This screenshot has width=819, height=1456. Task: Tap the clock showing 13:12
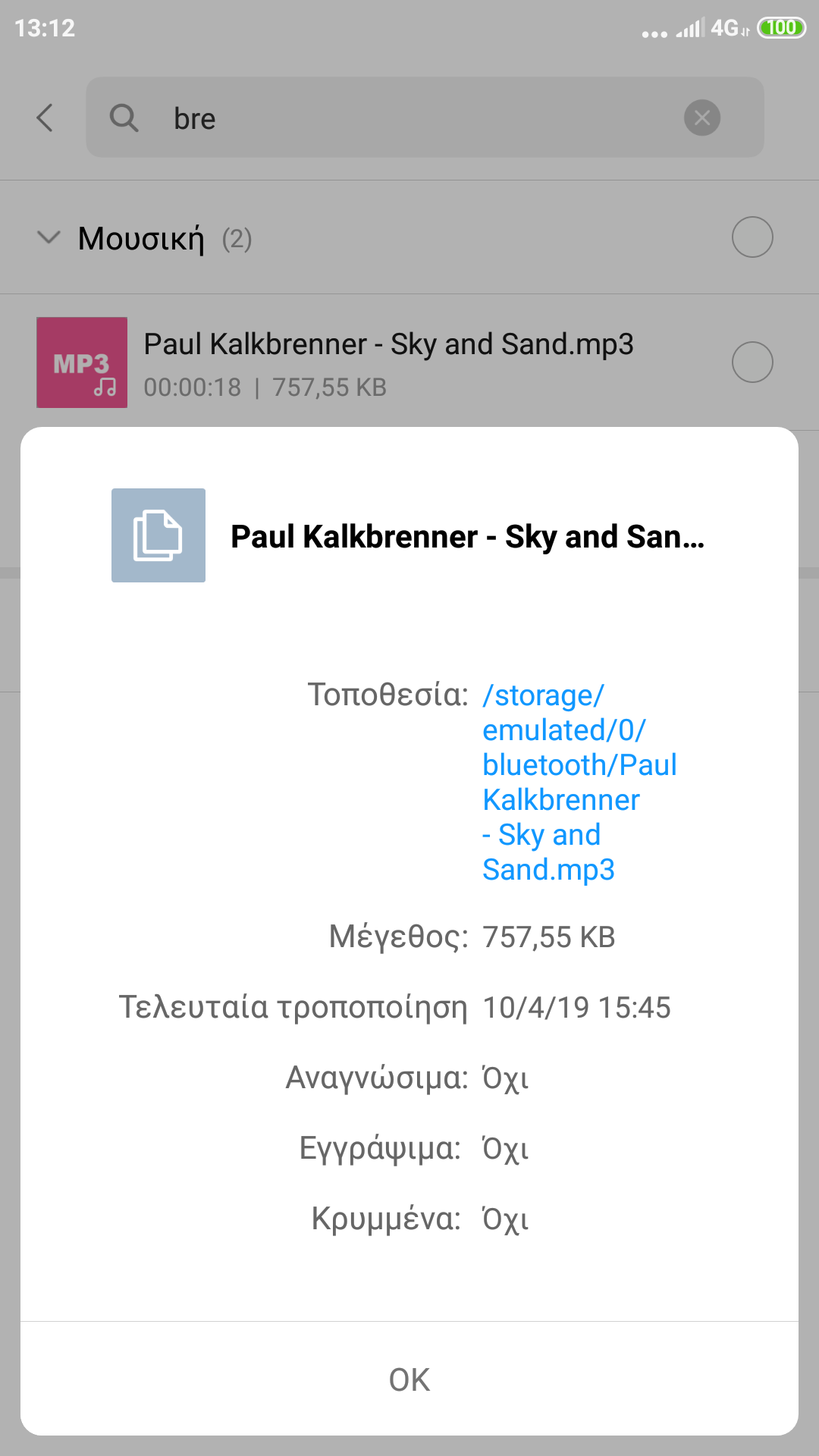[45, 28]
